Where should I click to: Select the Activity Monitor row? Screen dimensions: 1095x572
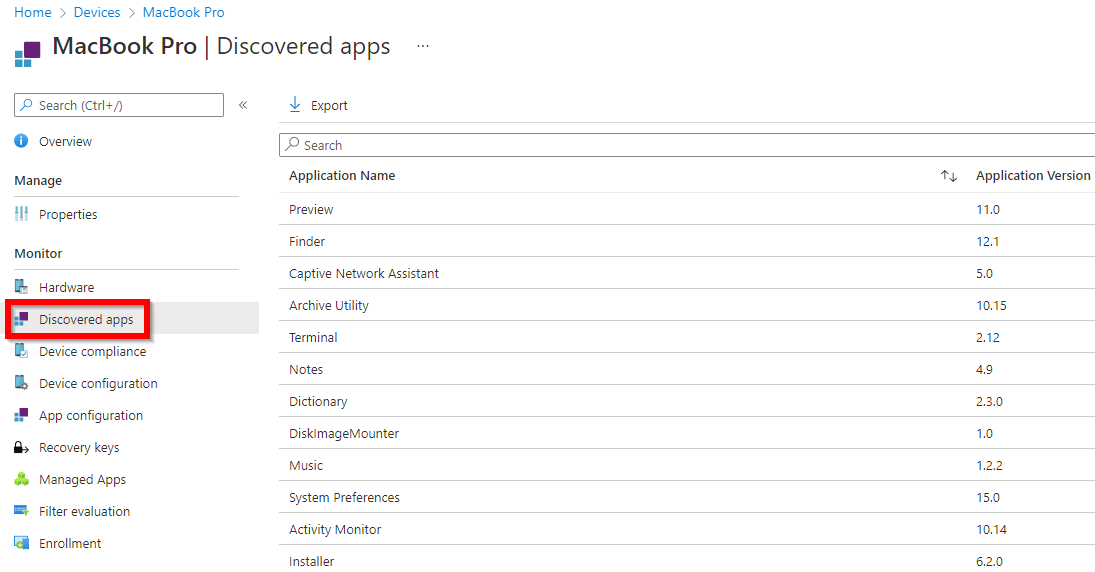pyautogui.click(x=687, y=529)
